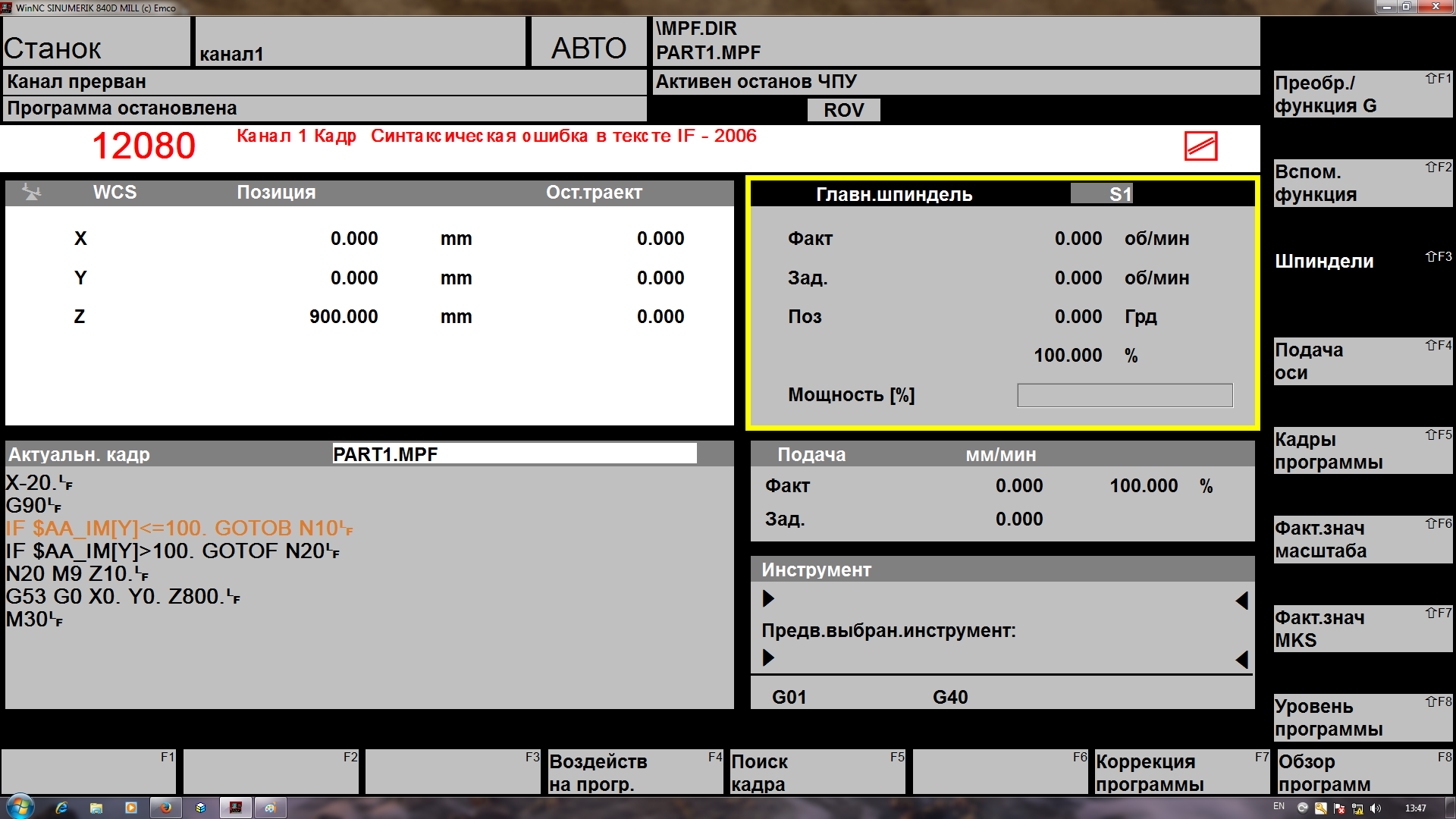The width and height of the screenshot is (1456, 819).
Task: Click the ROV status indicator
Action: pos(843,110)
